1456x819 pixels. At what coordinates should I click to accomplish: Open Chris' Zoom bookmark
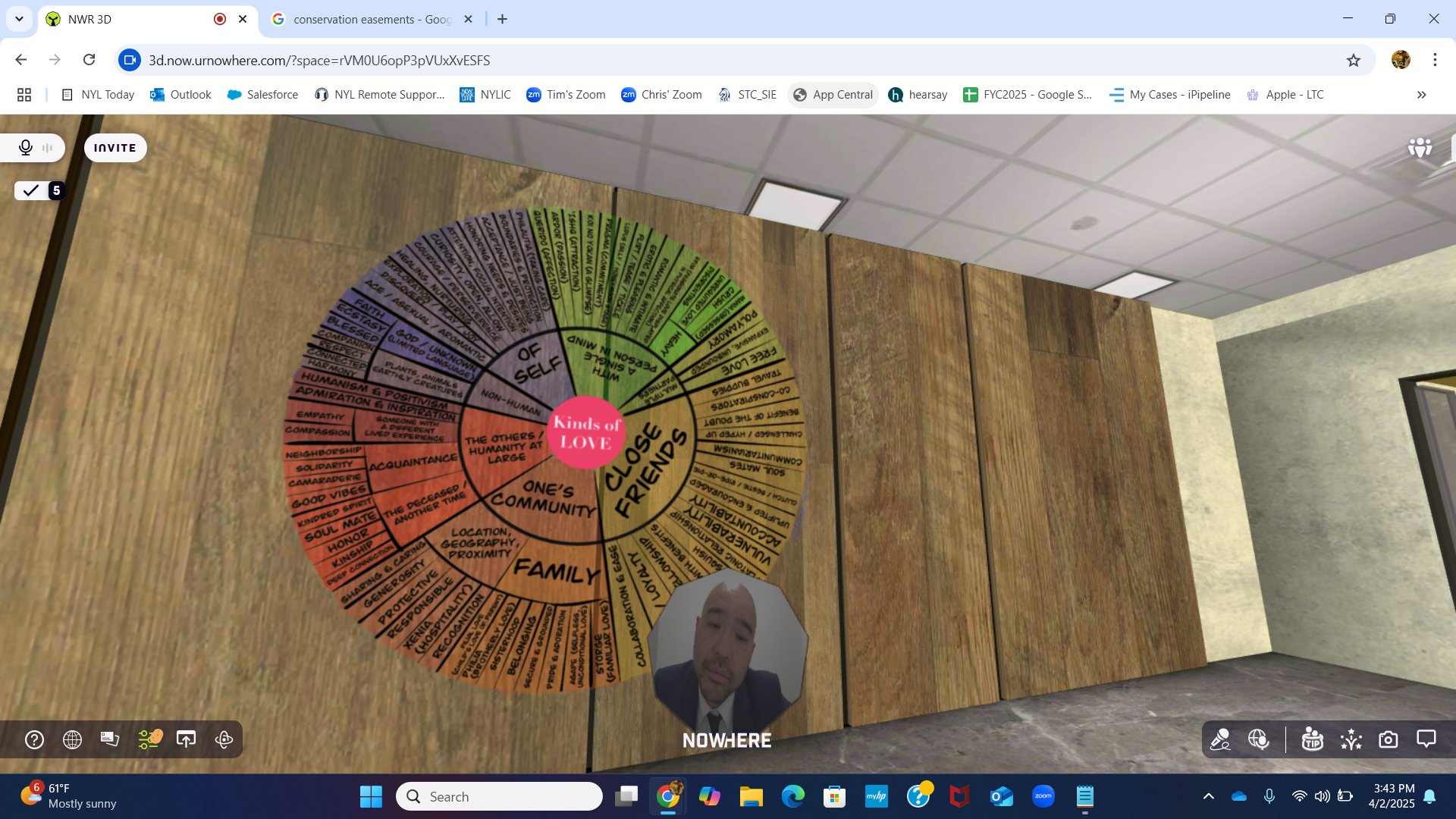(661, 95)
